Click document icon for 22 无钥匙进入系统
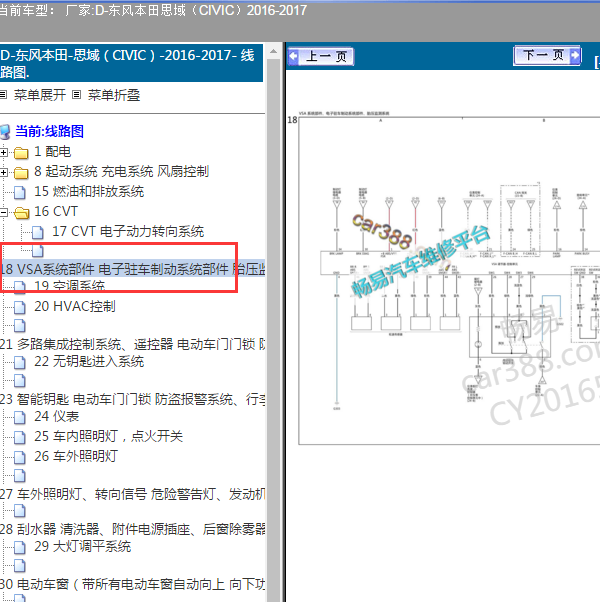The image size is (600, 602). 20,362
